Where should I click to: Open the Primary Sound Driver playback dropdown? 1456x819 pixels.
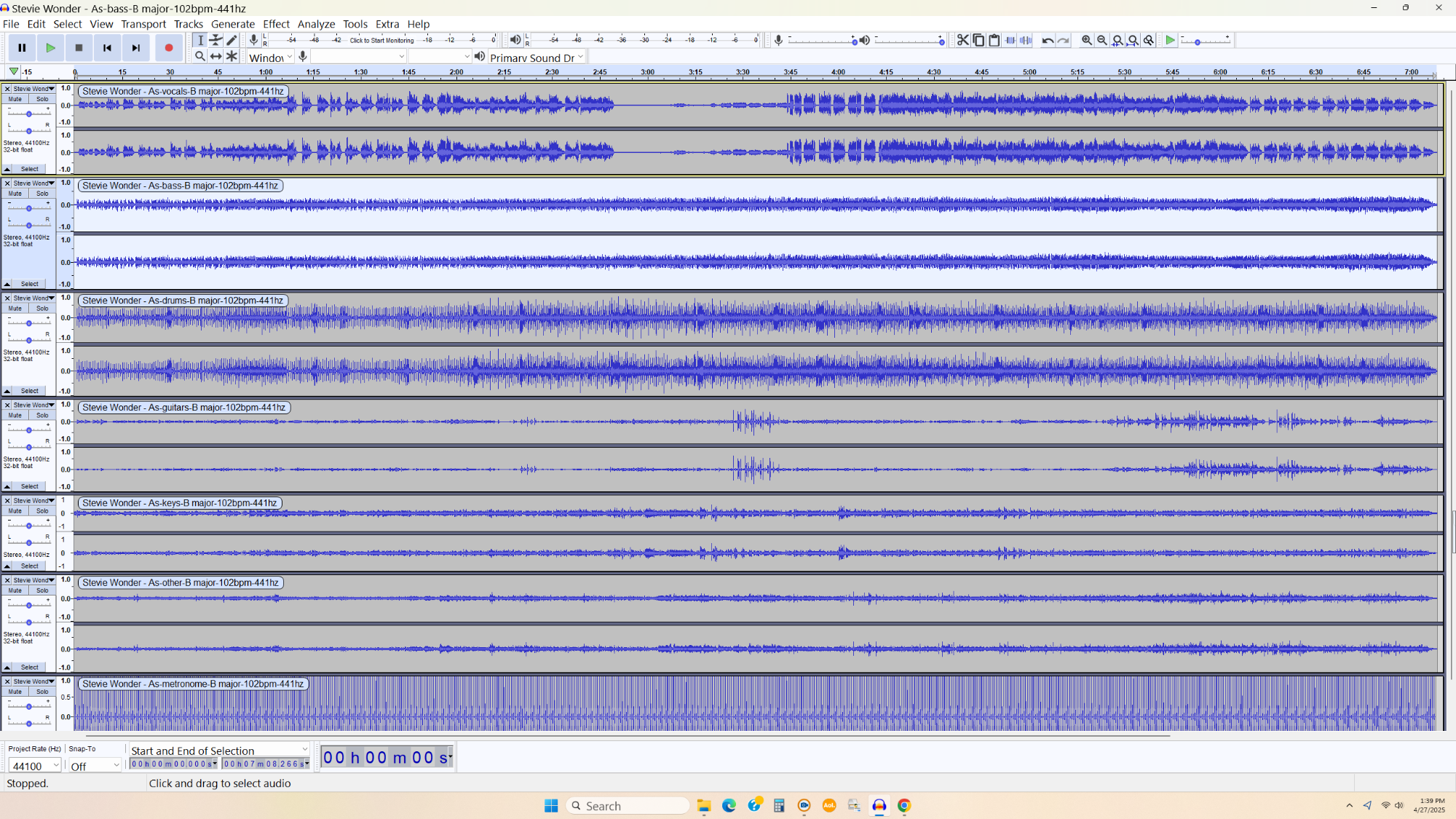[537, 58]
